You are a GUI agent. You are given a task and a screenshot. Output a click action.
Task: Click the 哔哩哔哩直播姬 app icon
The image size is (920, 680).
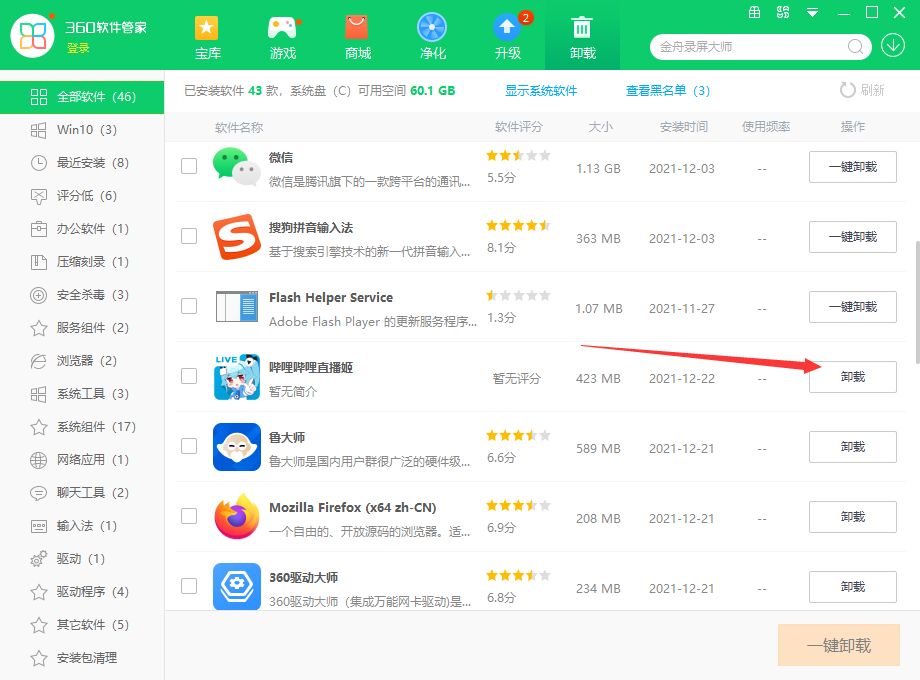237,377
